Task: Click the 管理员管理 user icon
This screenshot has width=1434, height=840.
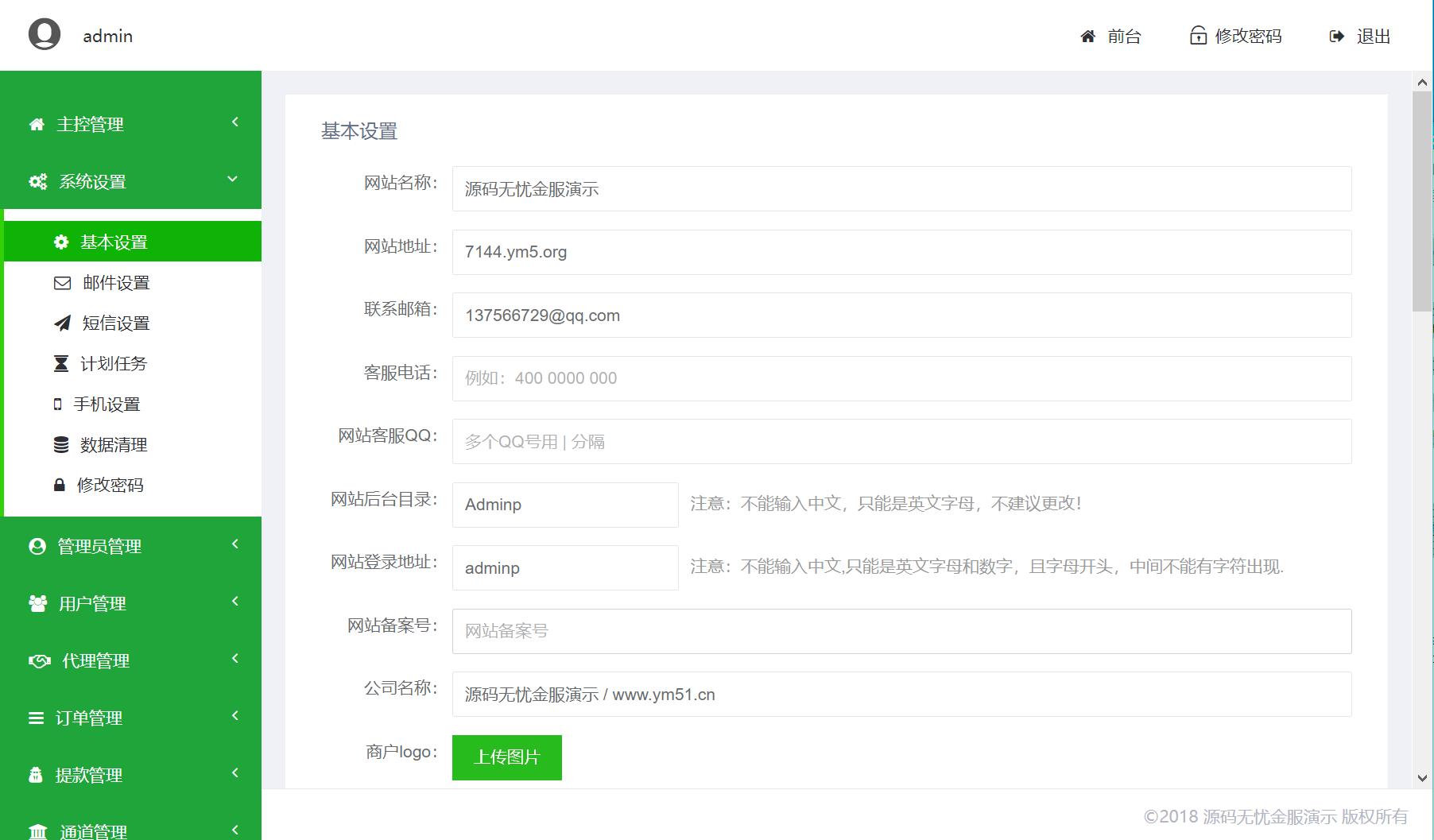Action: tap(37, 546)
